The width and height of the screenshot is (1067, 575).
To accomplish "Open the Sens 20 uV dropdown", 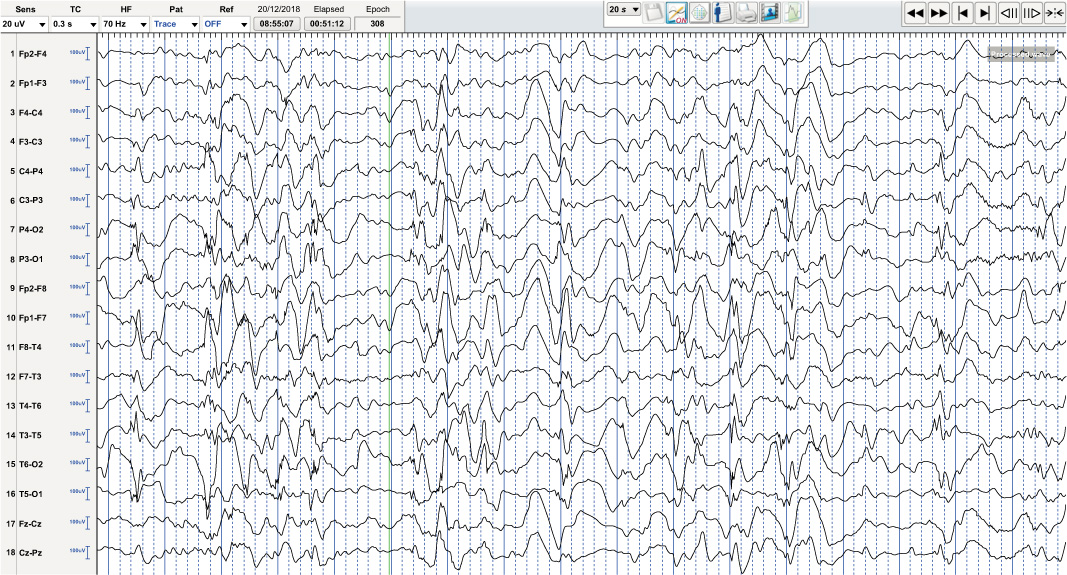I will coord(24,24).
